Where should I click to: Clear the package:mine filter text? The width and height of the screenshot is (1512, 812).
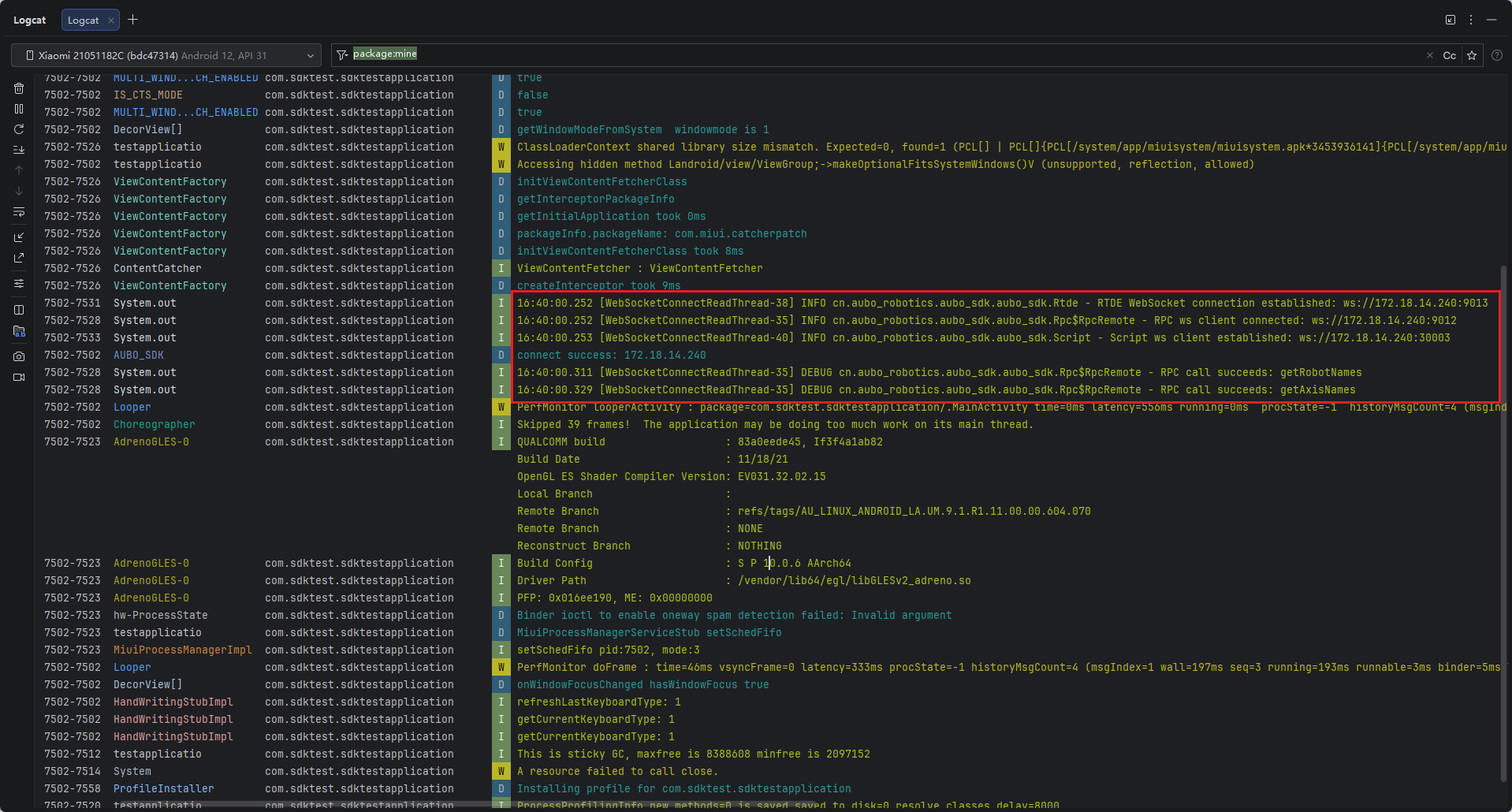pos(1429,55)
